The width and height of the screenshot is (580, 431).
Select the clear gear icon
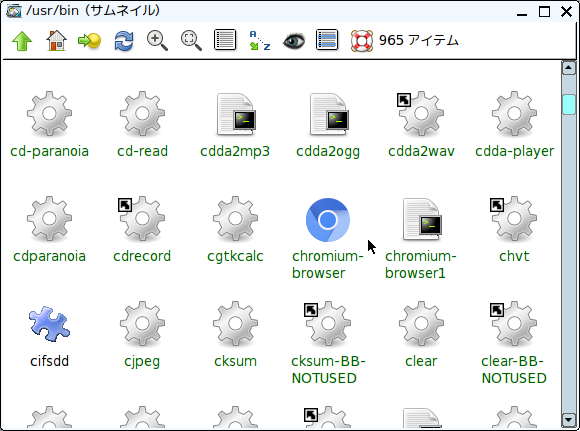(x=421, y=324)
